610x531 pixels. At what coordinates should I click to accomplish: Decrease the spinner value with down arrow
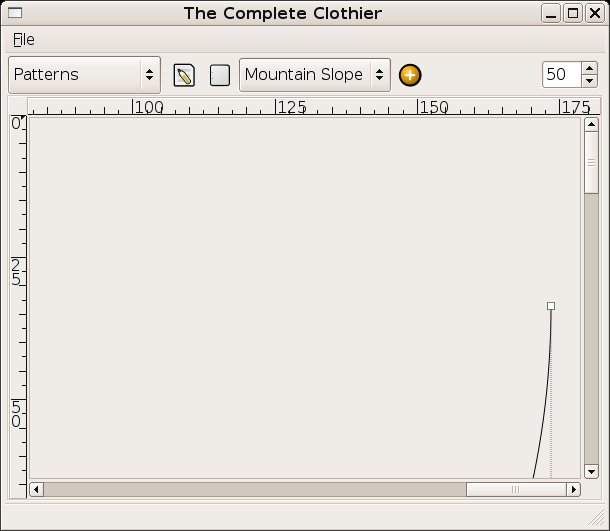(589, 81)
